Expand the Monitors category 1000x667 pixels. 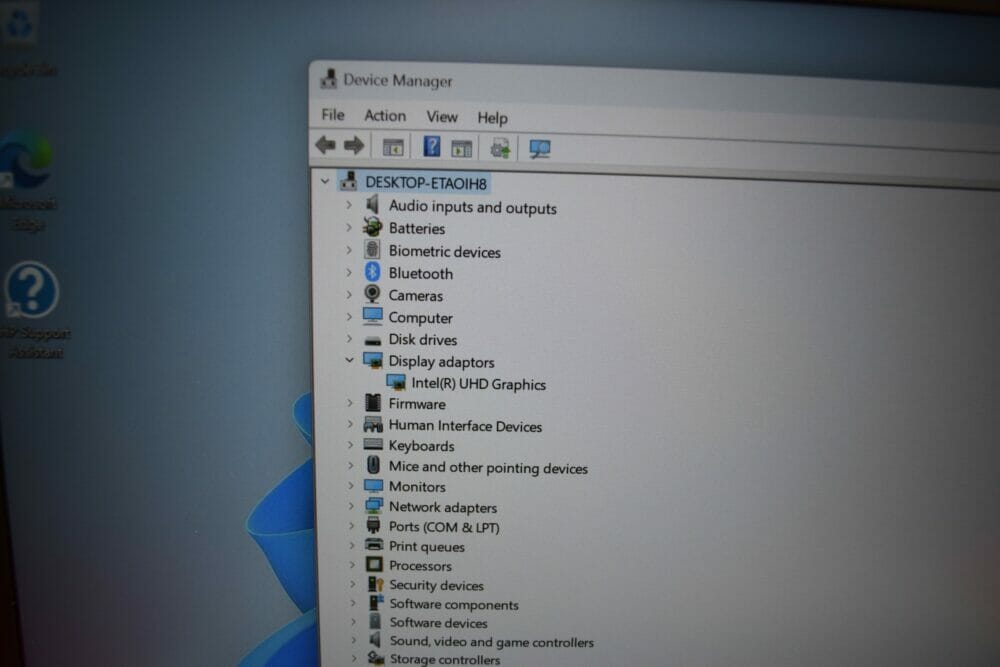click(351, 485)
